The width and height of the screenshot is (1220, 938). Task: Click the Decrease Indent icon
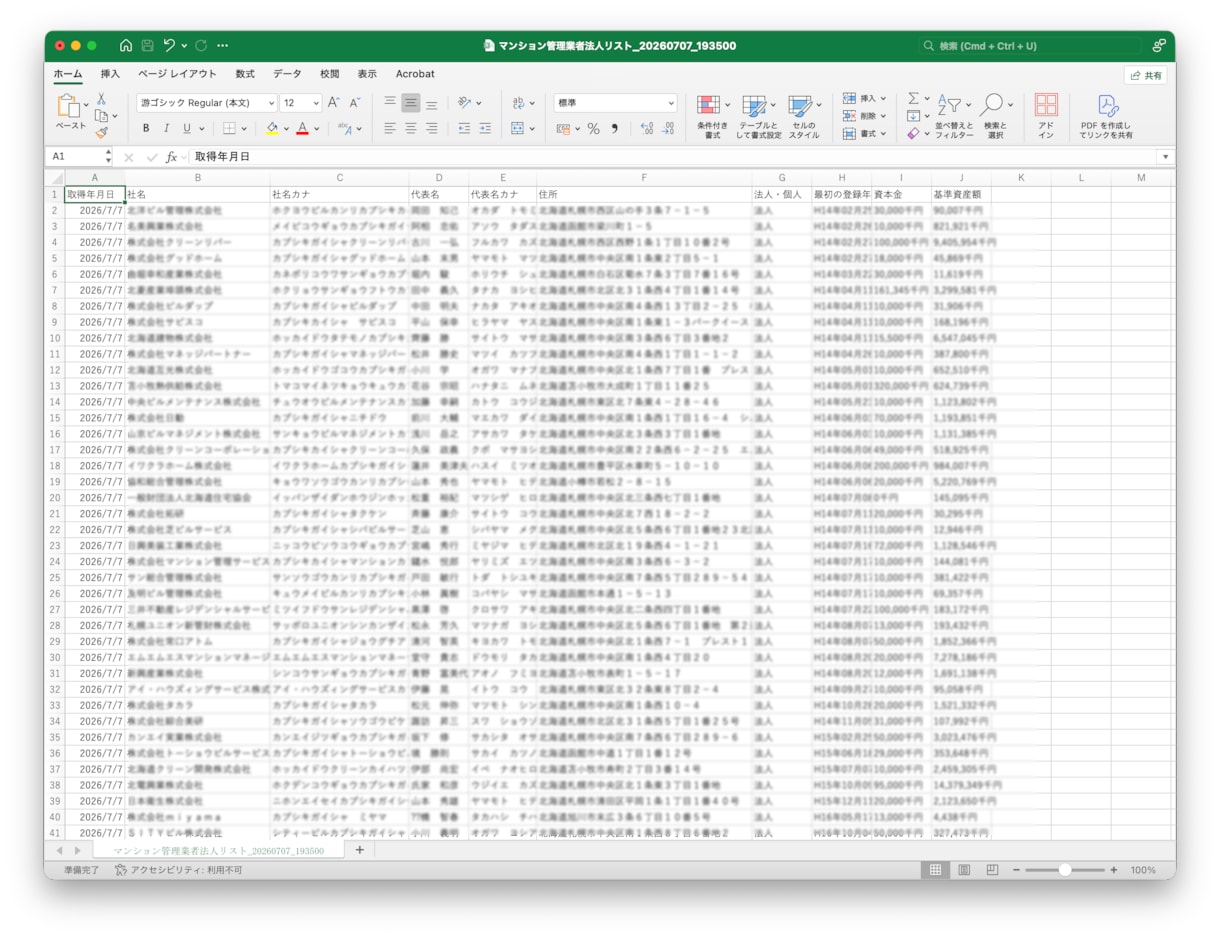[x=464, y=128]
